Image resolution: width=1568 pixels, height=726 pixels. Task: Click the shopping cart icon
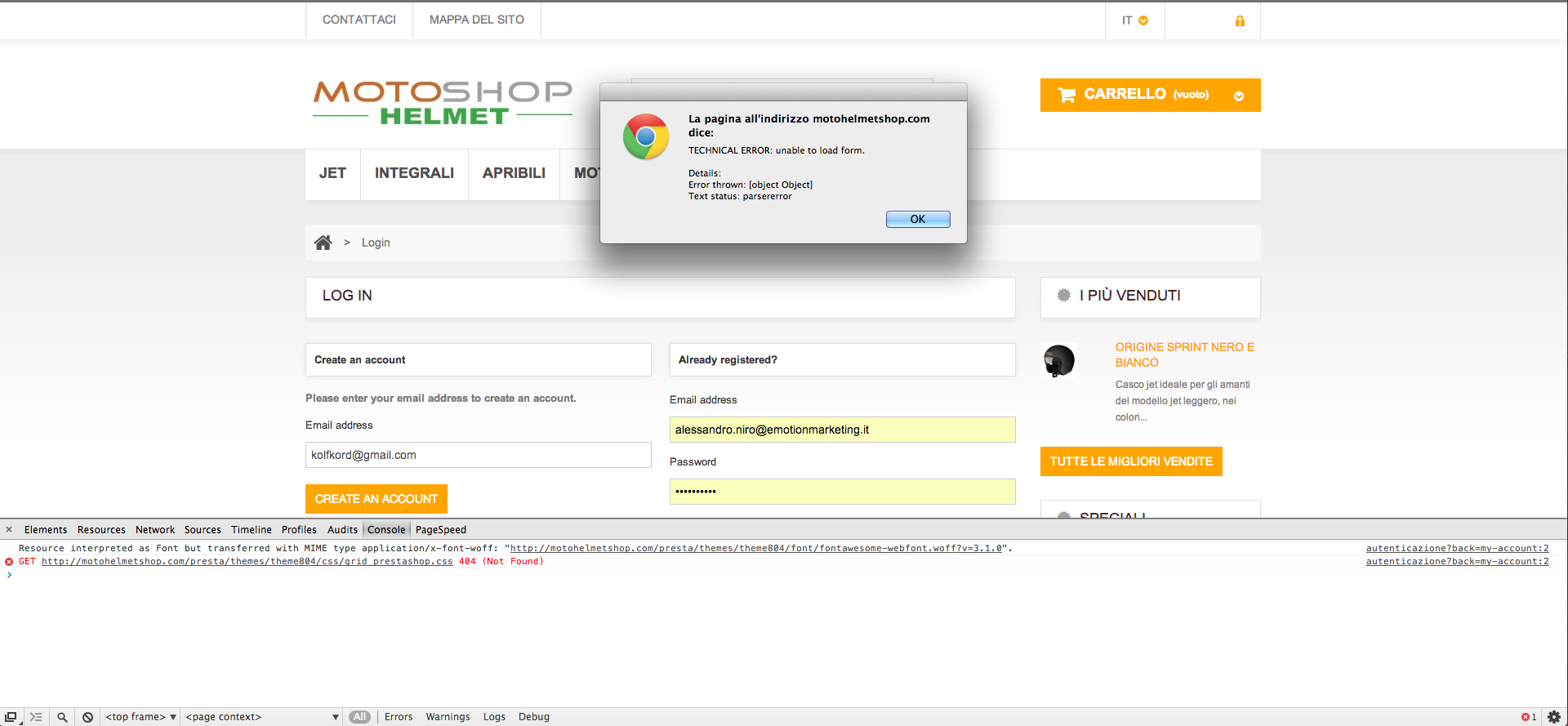pyautogui.click(x=1067, y=95)
